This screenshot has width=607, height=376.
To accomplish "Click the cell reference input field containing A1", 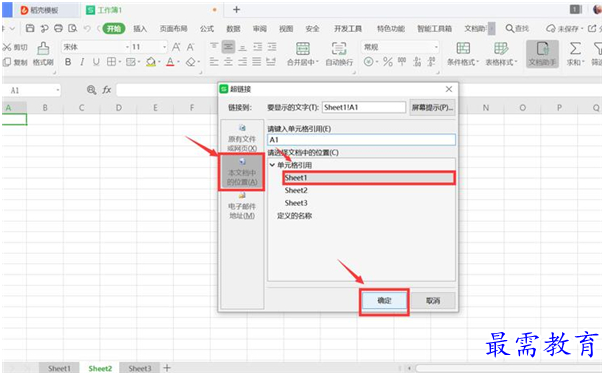I will [361, 140].
